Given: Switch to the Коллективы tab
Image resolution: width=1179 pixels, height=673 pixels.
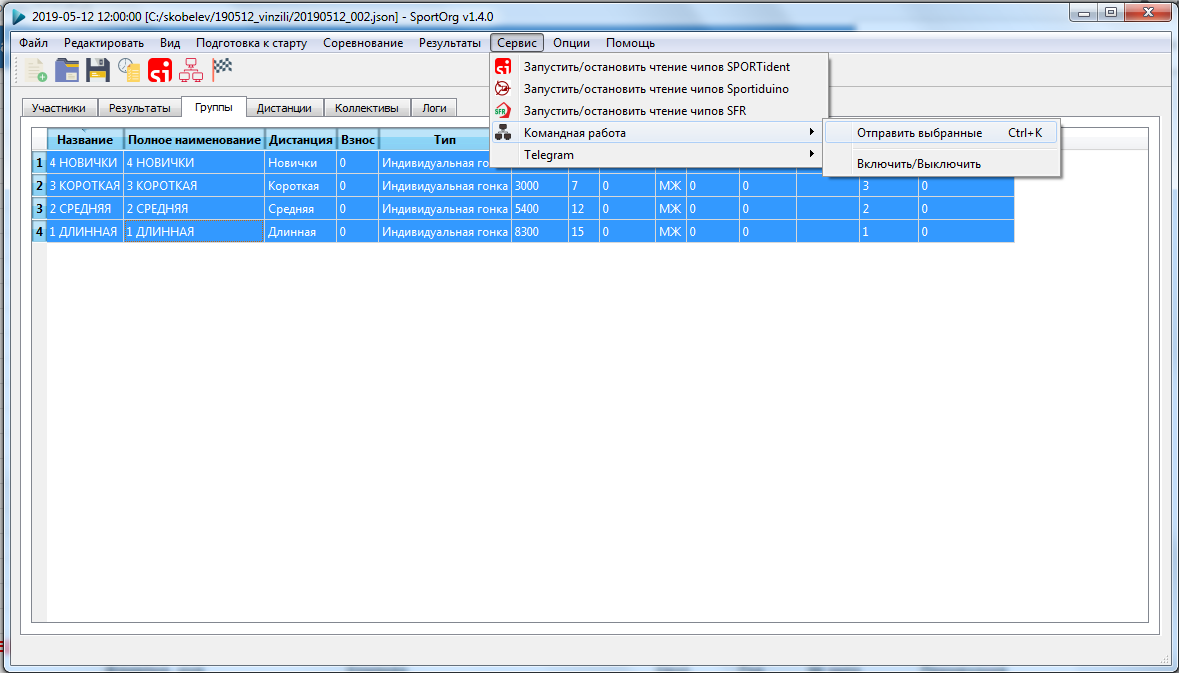Looking at the screenshot, I should pos(367,108).
